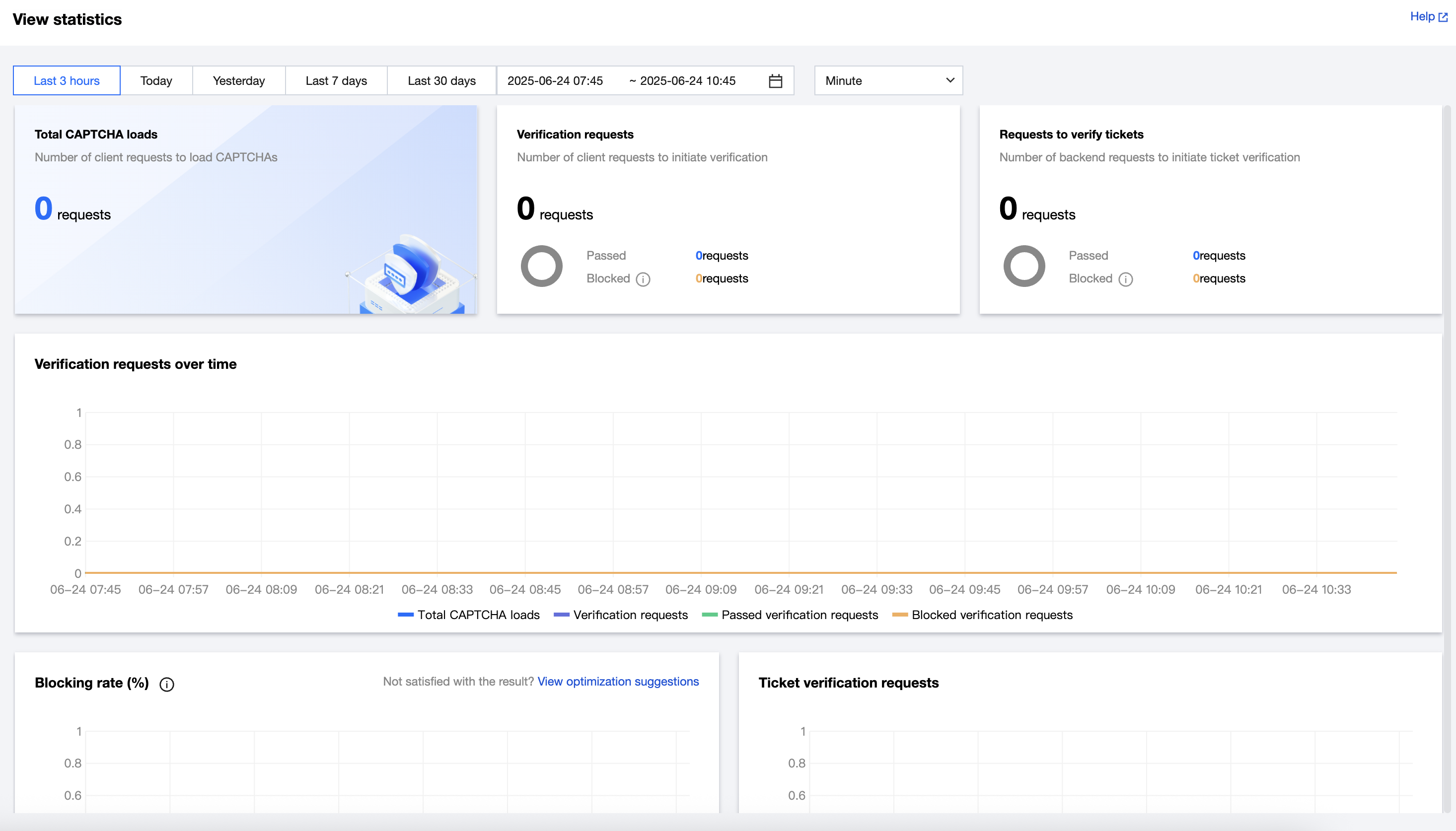The width and height of the screenshot is (1456, 831).
Task: Click info icon beside ticket requests Blocked
Action: click(1125, 279)
